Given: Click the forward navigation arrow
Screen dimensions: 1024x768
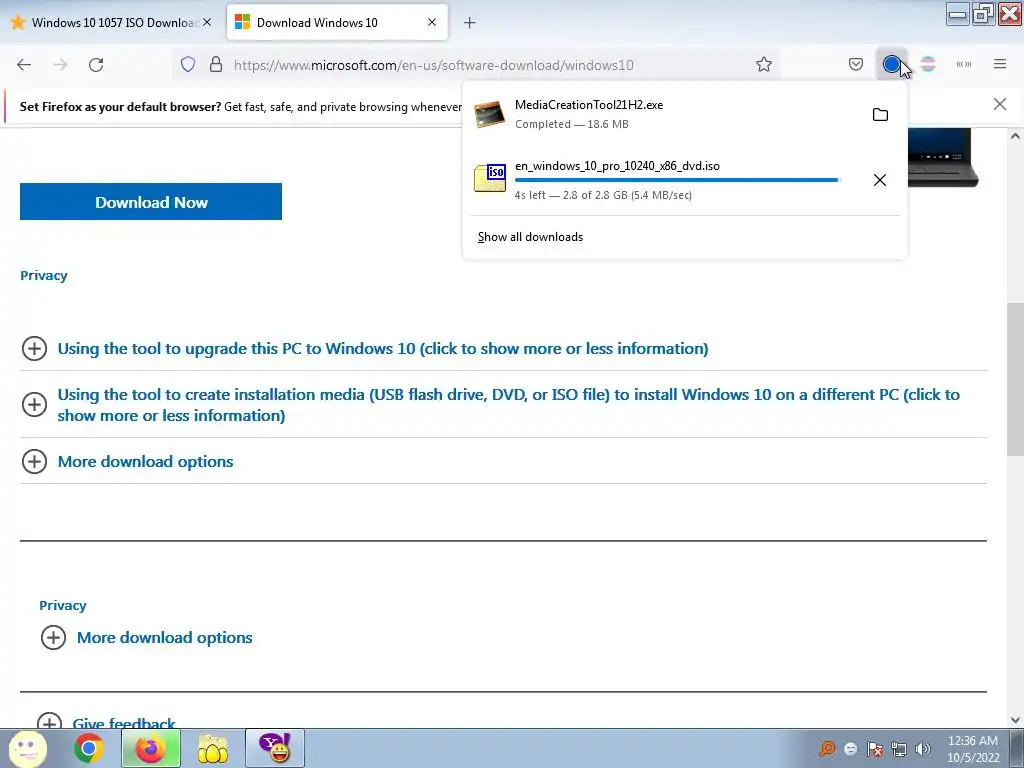Looking at the screenshot, I should (60, 65).
